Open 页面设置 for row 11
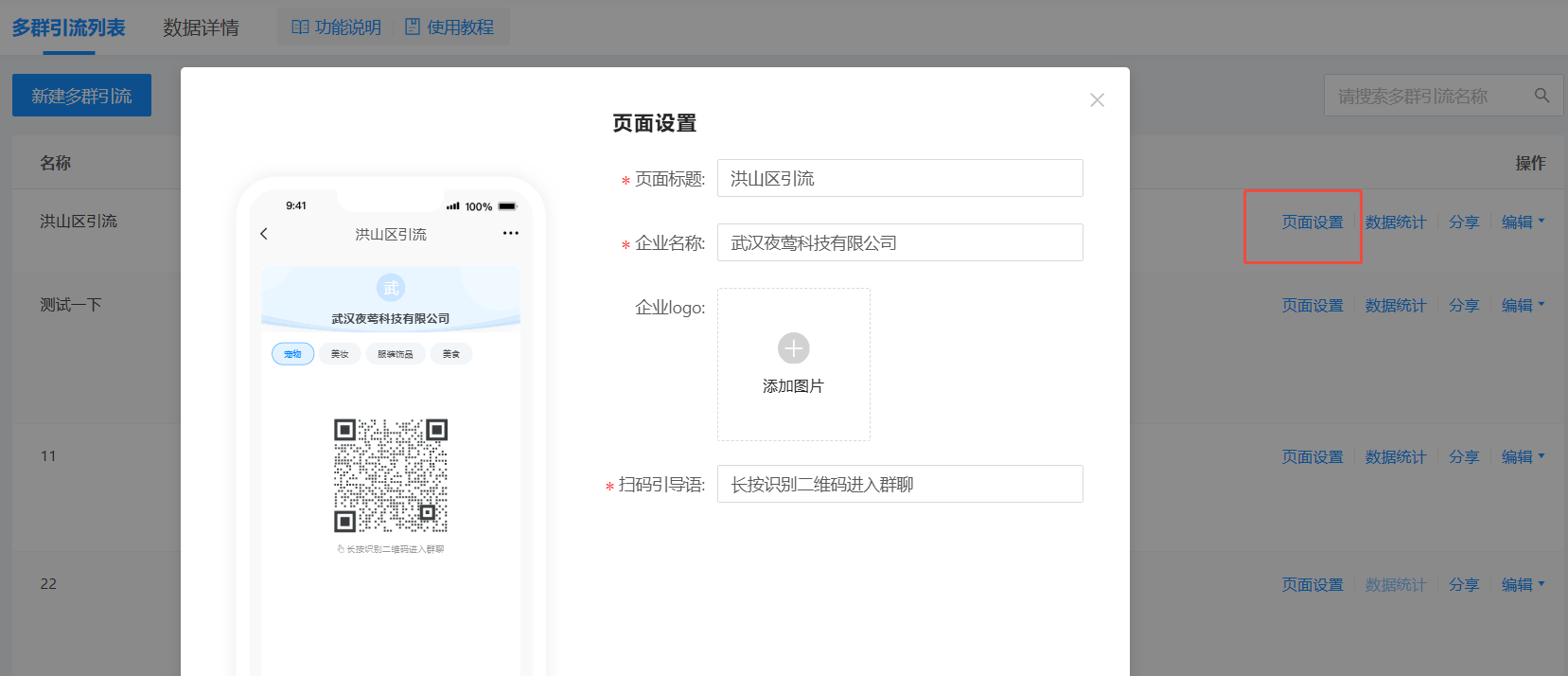Image resolution: width=1568 pixels, height=676 pixels. tap(1313, 457)
